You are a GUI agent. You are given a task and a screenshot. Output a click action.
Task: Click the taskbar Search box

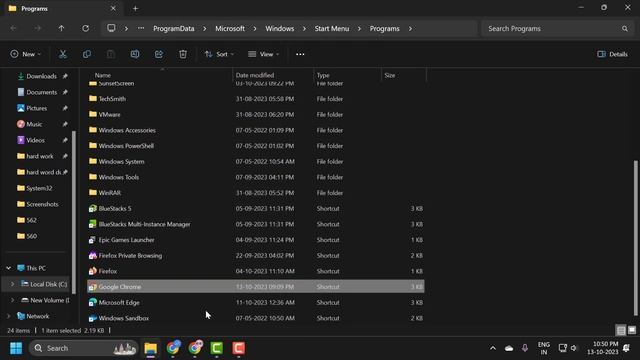(x=83, y=348)
